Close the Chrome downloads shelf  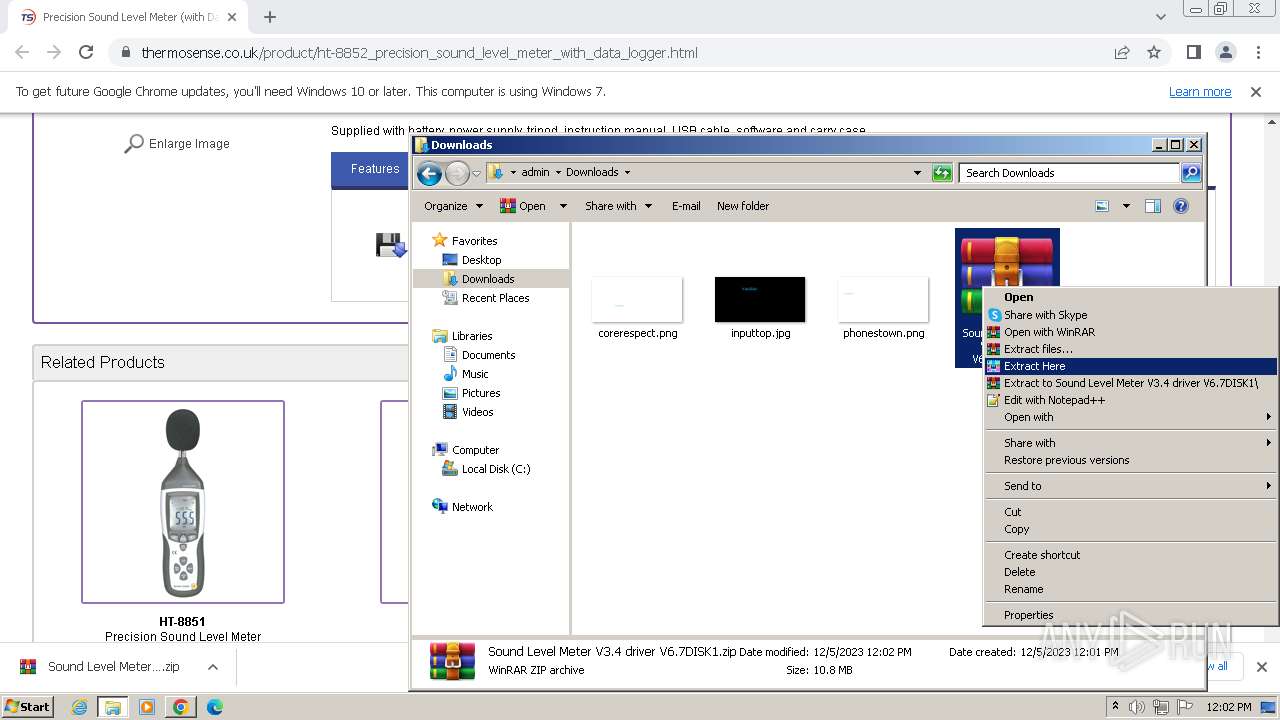click(1261, 667)
